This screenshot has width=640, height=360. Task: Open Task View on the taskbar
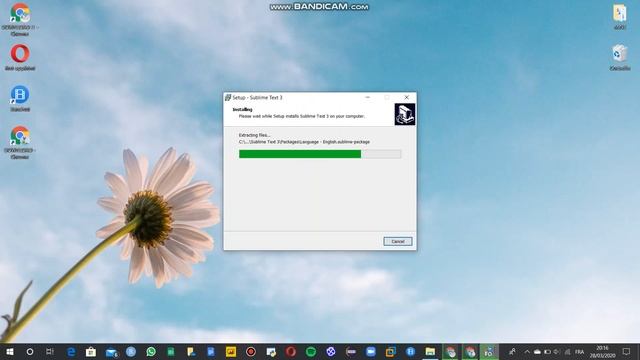point(50,351)
